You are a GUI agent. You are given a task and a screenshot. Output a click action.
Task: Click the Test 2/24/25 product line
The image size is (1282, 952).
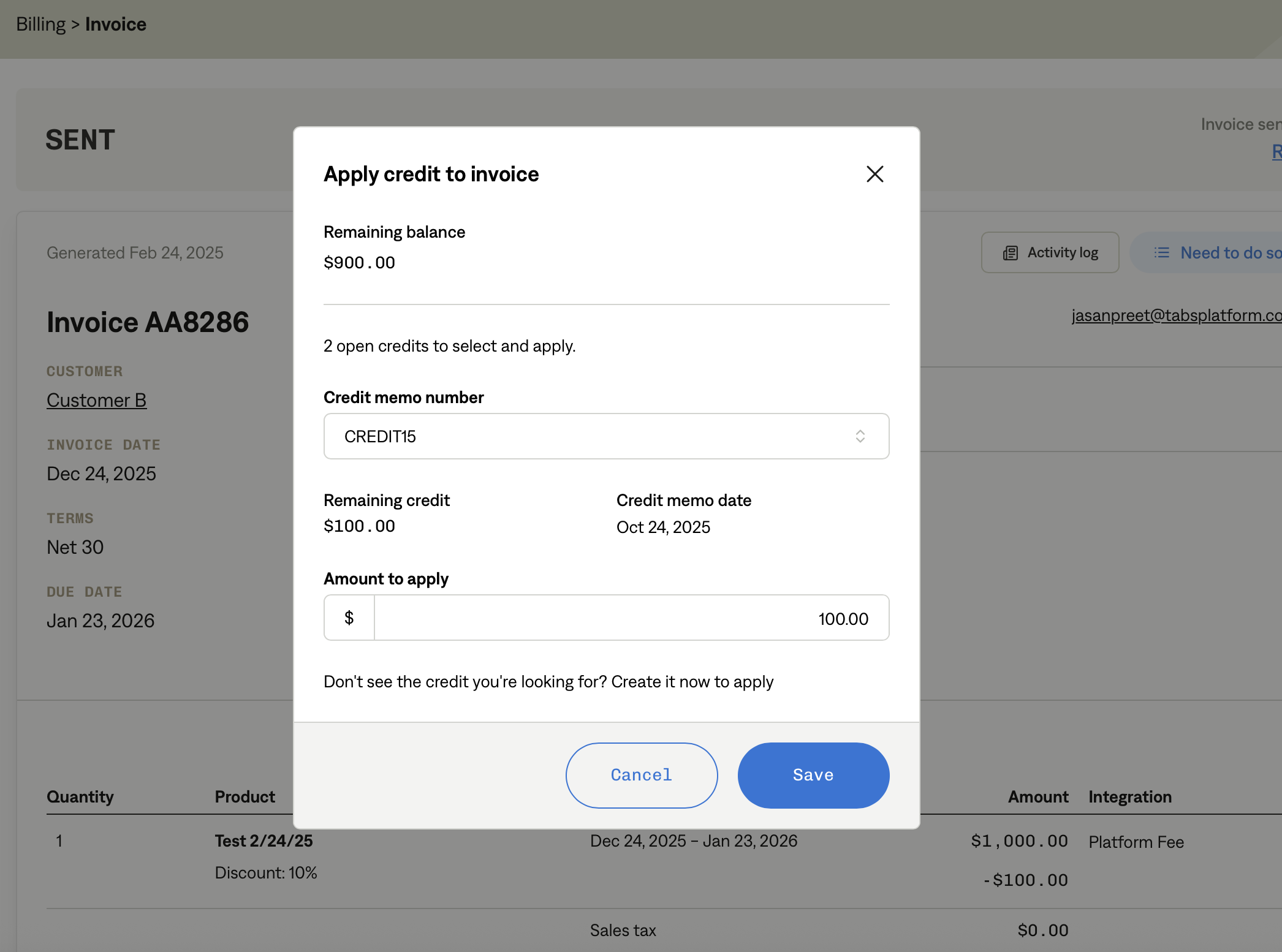pyautogui.click(x=264, y=841)
